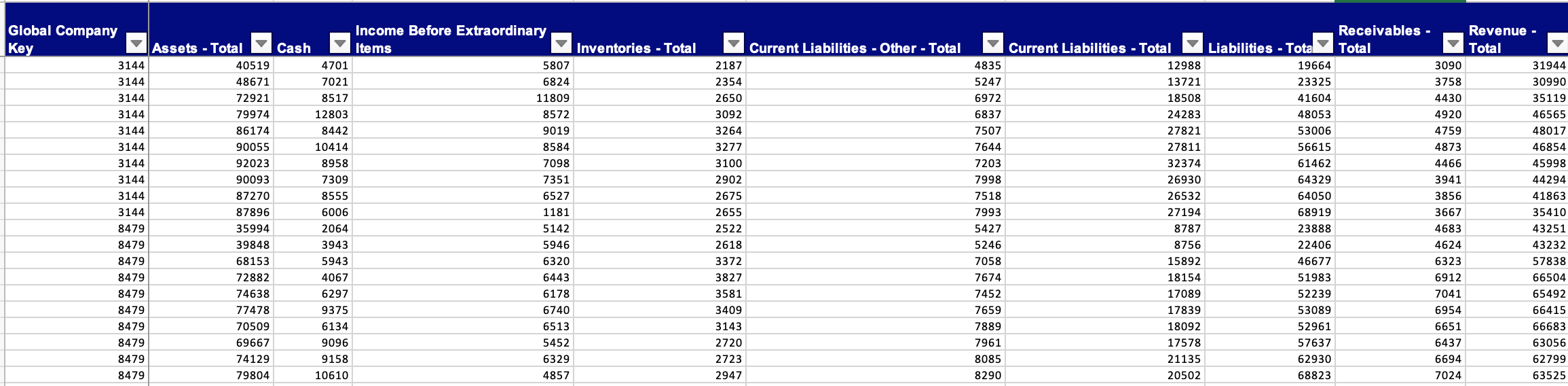The height and width of the screenshot is (386, 1568).
Task: Click the Assets cell with value 92023
Action: [x=211, y=163]
